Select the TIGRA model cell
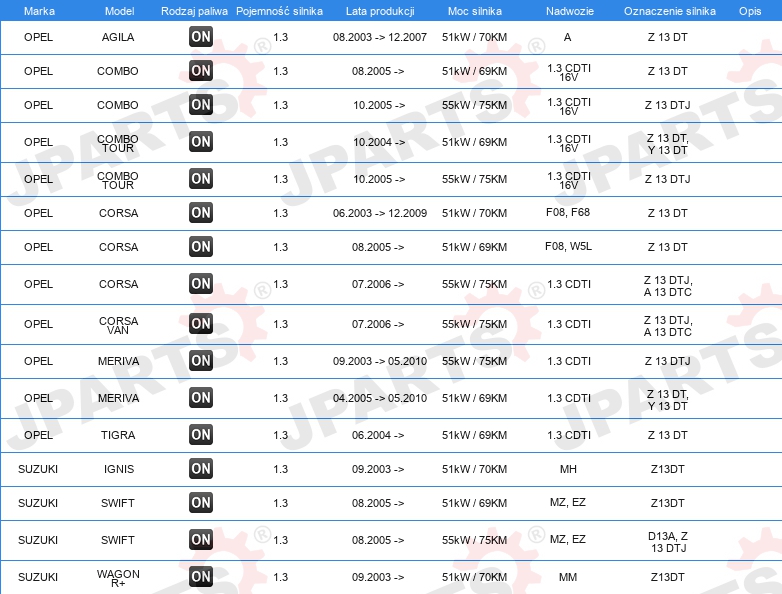This screenshot has height=594, width=782. point(118,435)
